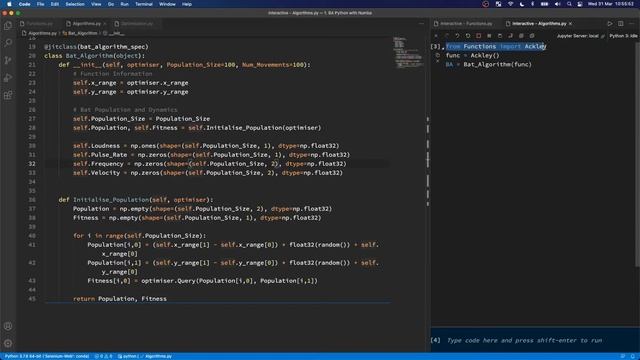Open the More Actions ellipsis of the left editor group
This screenshot has height=360, width=640.
pos(421,24)
